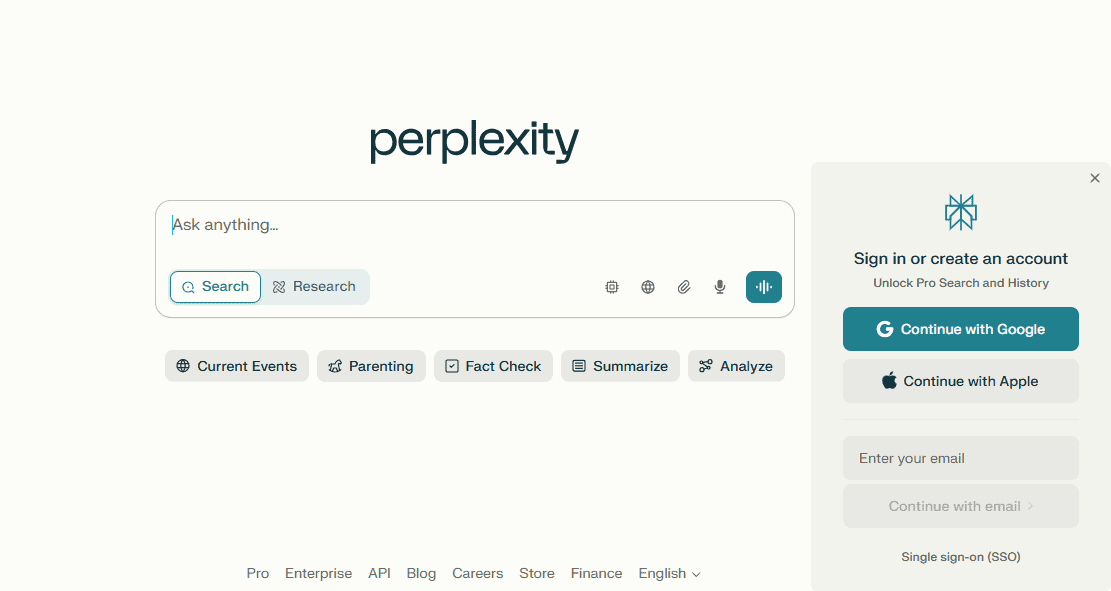Expand the English language dropdown

[x=670, y=573]
